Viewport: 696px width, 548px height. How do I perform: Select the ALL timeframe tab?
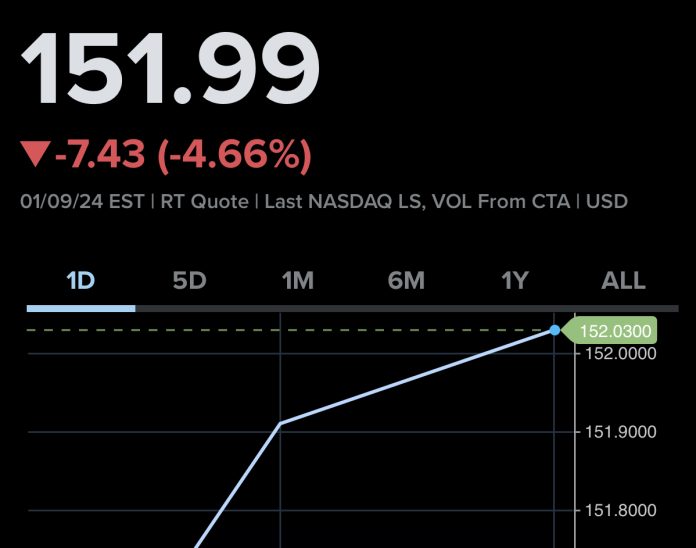point(623,281)
